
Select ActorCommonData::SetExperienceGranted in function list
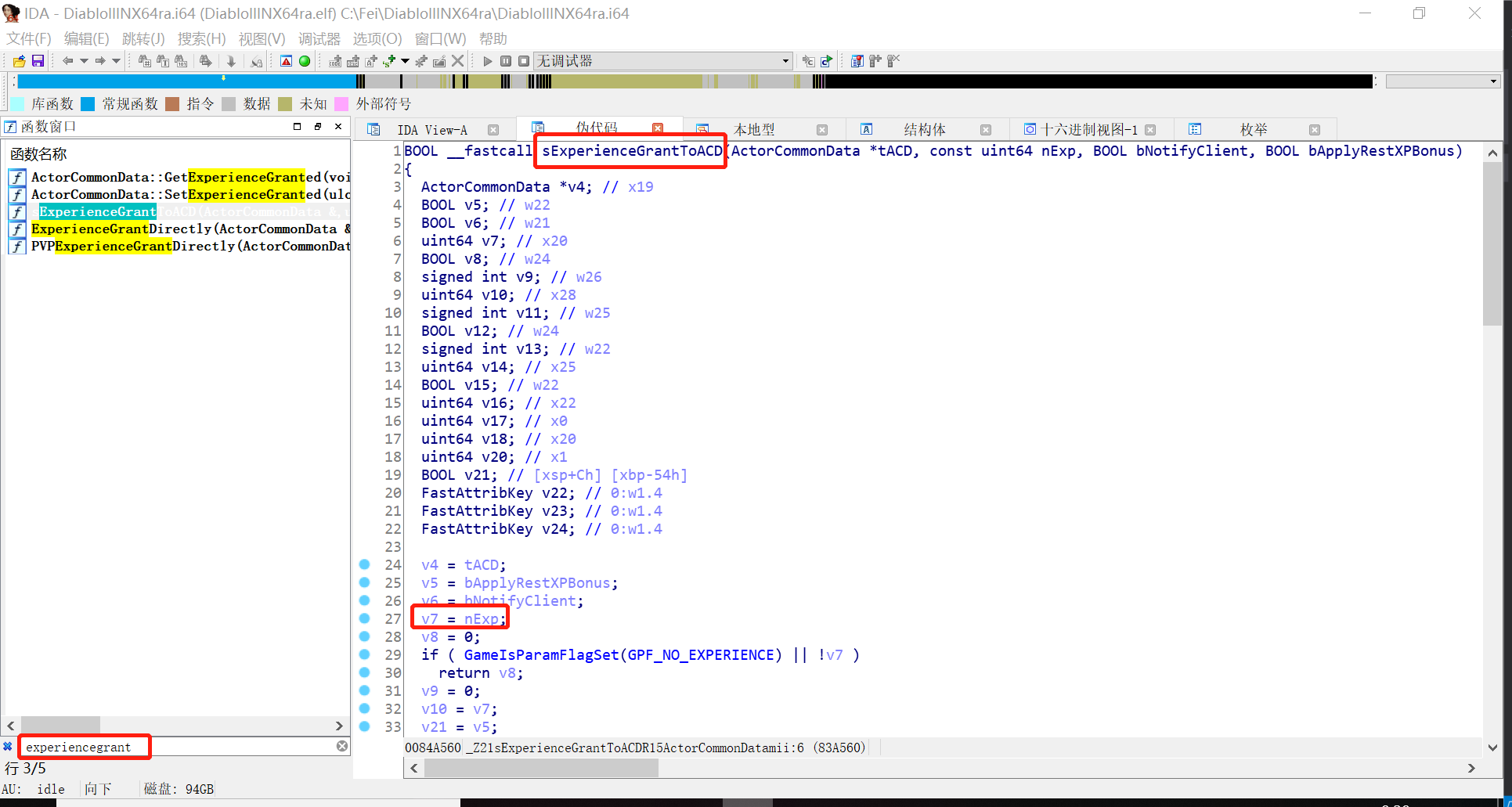pyautogui.click(x=179, y=194)
